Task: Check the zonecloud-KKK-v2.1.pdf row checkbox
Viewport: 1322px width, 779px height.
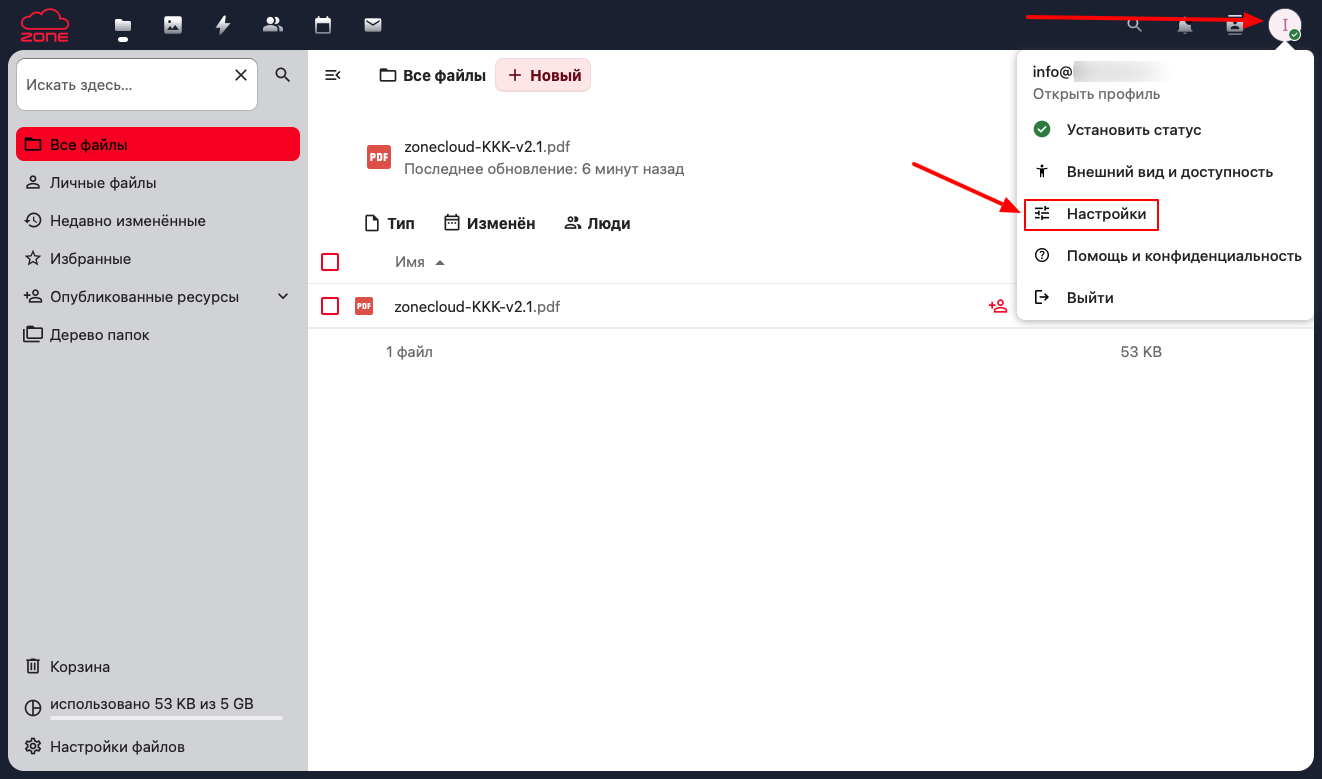Action: [x=330, y=306]
